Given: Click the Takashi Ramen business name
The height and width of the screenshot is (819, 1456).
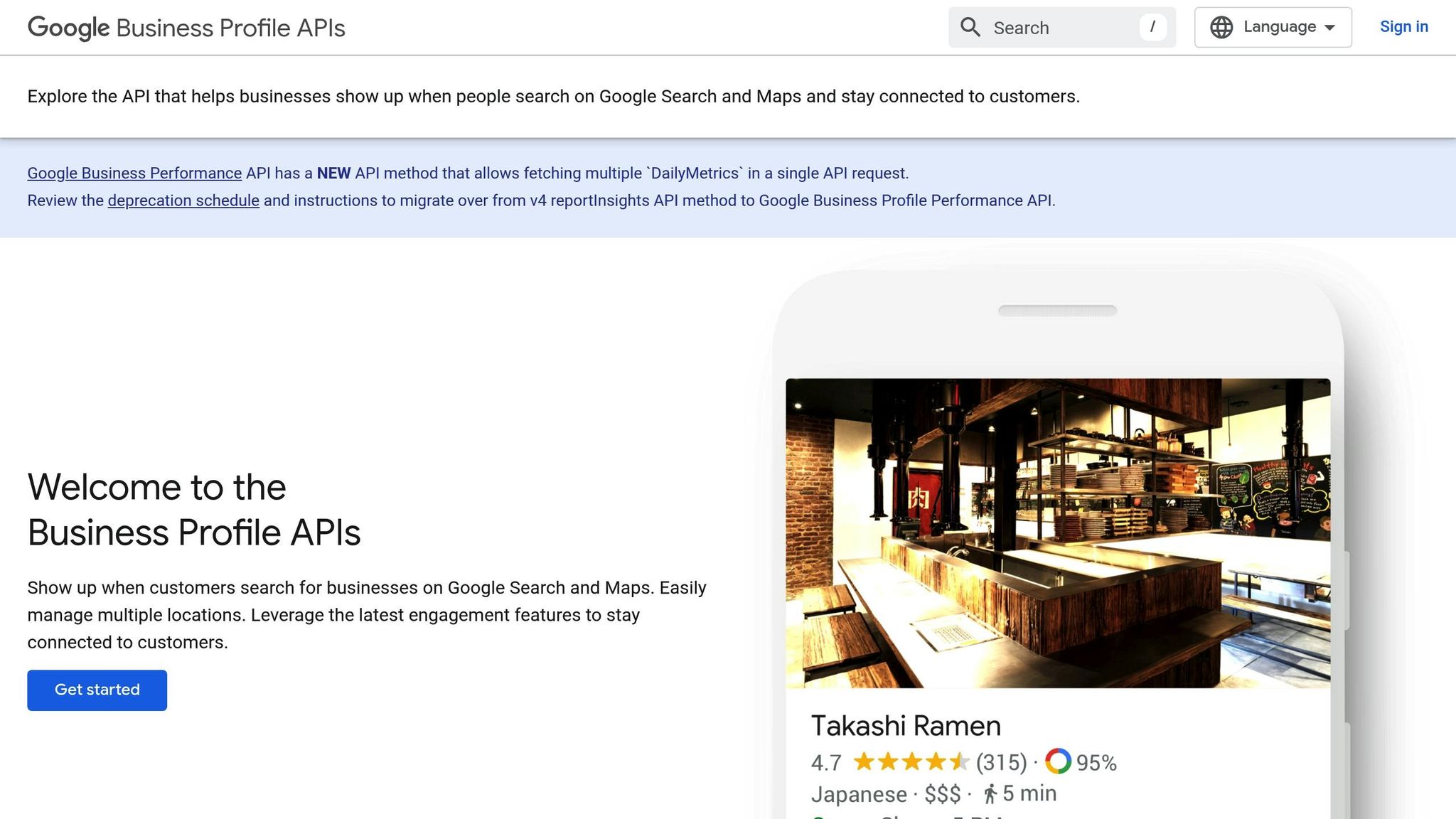Looking at the screenshot, I should tap(906, 726).
